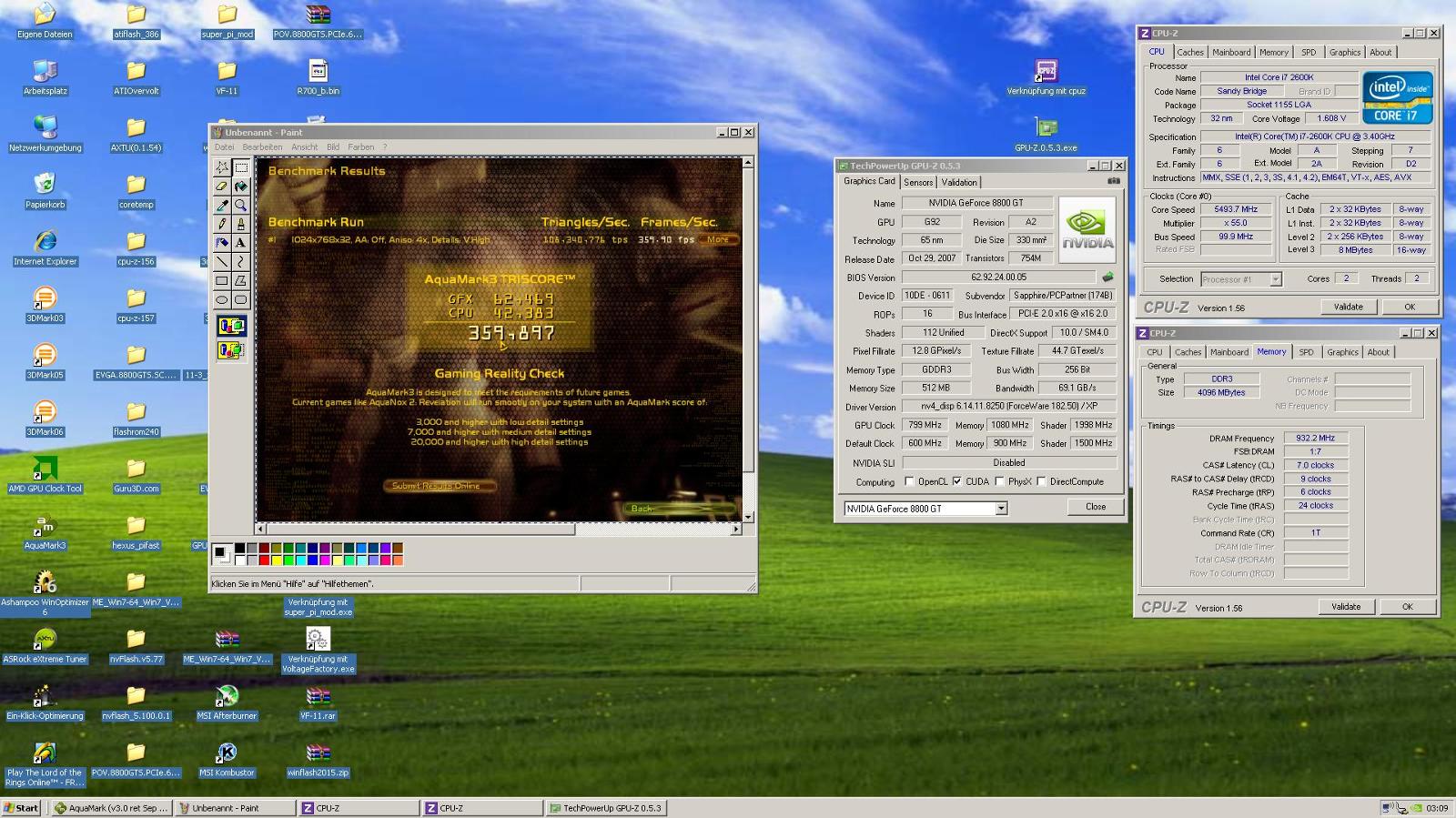Viewport: 1456px width, 818px height.
Task: Select the rectangular Select tool in Paint
Action: pos(240,167)
